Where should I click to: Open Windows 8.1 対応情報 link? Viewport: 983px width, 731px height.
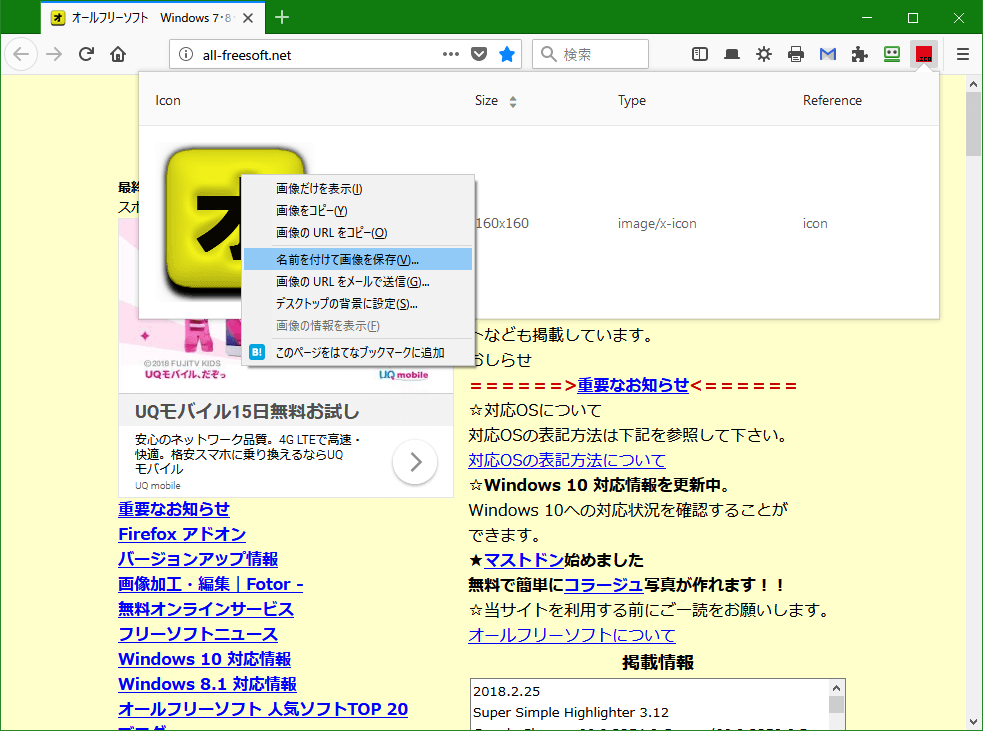[x=207, y=685]
